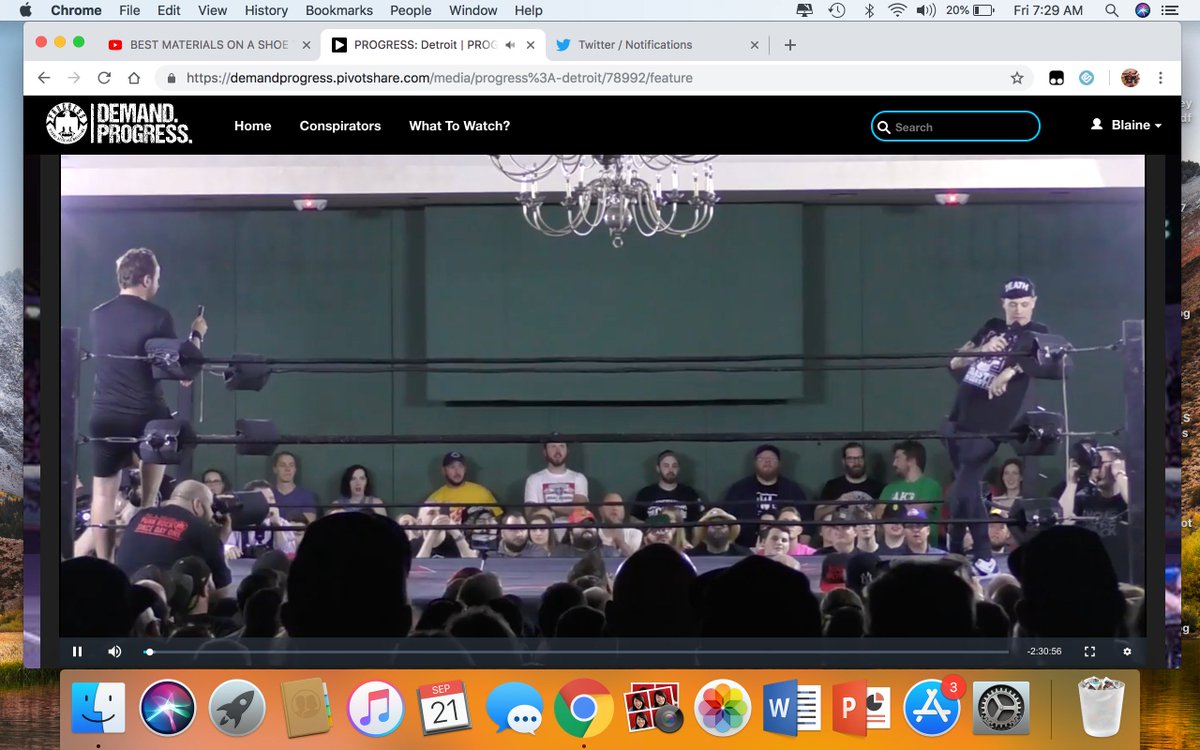
Task: Click the Demand Progress logo
Action: tap(119, 125)
